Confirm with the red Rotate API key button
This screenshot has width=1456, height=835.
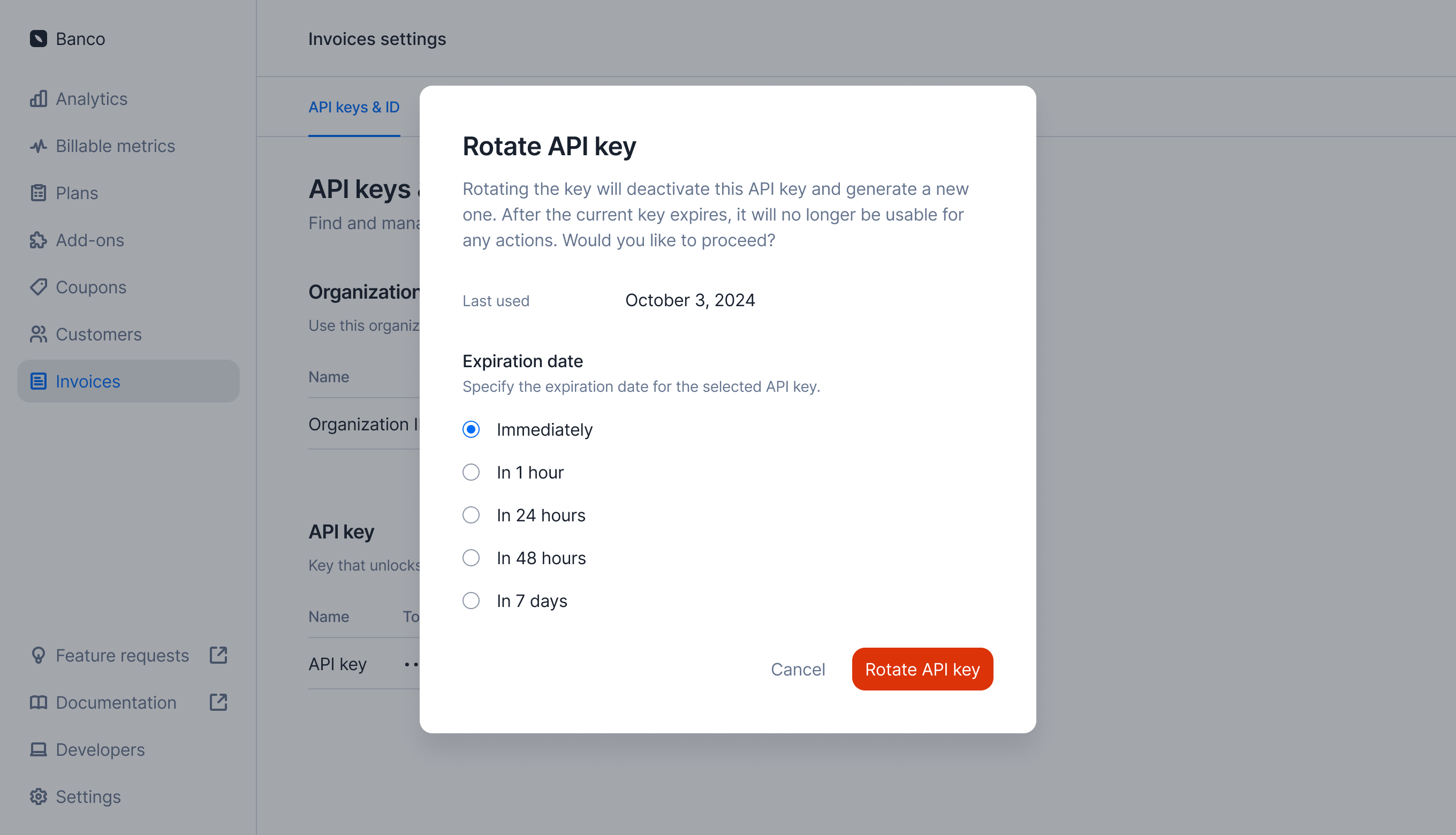[x=922, y=669]
